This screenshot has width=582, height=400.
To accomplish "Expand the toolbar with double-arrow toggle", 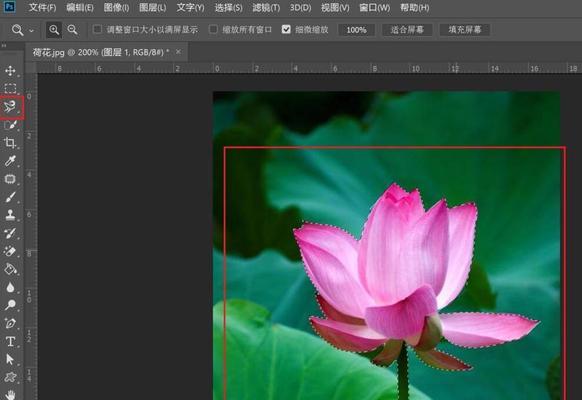I will (x=4, y=46).
